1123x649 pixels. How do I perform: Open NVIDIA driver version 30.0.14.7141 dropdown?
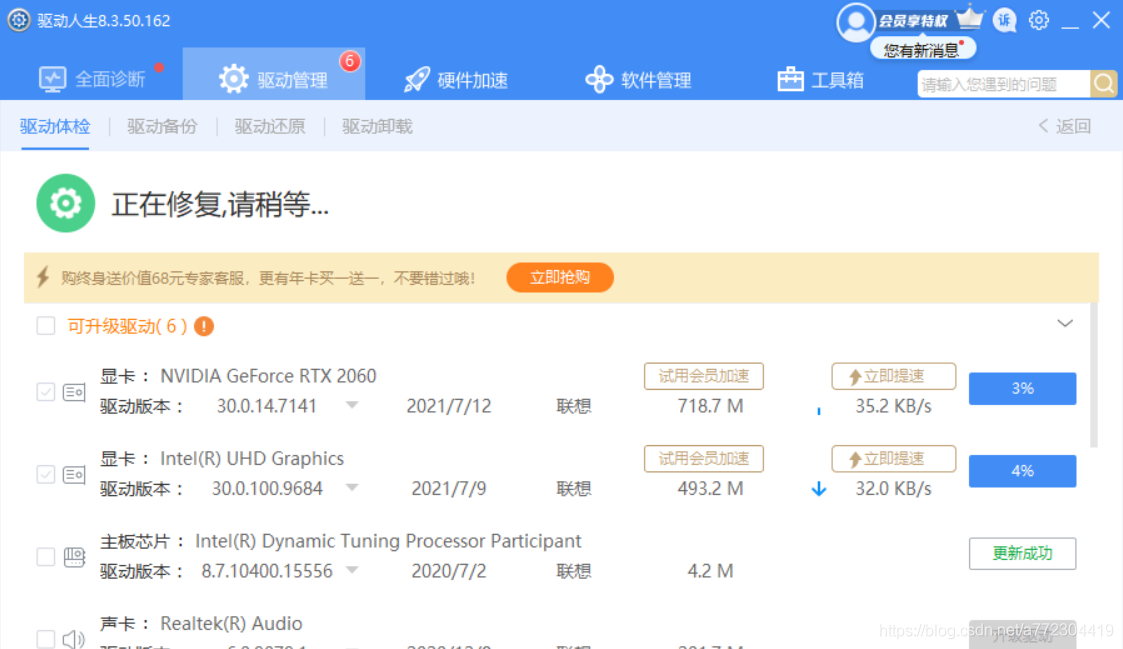(352, 405)
